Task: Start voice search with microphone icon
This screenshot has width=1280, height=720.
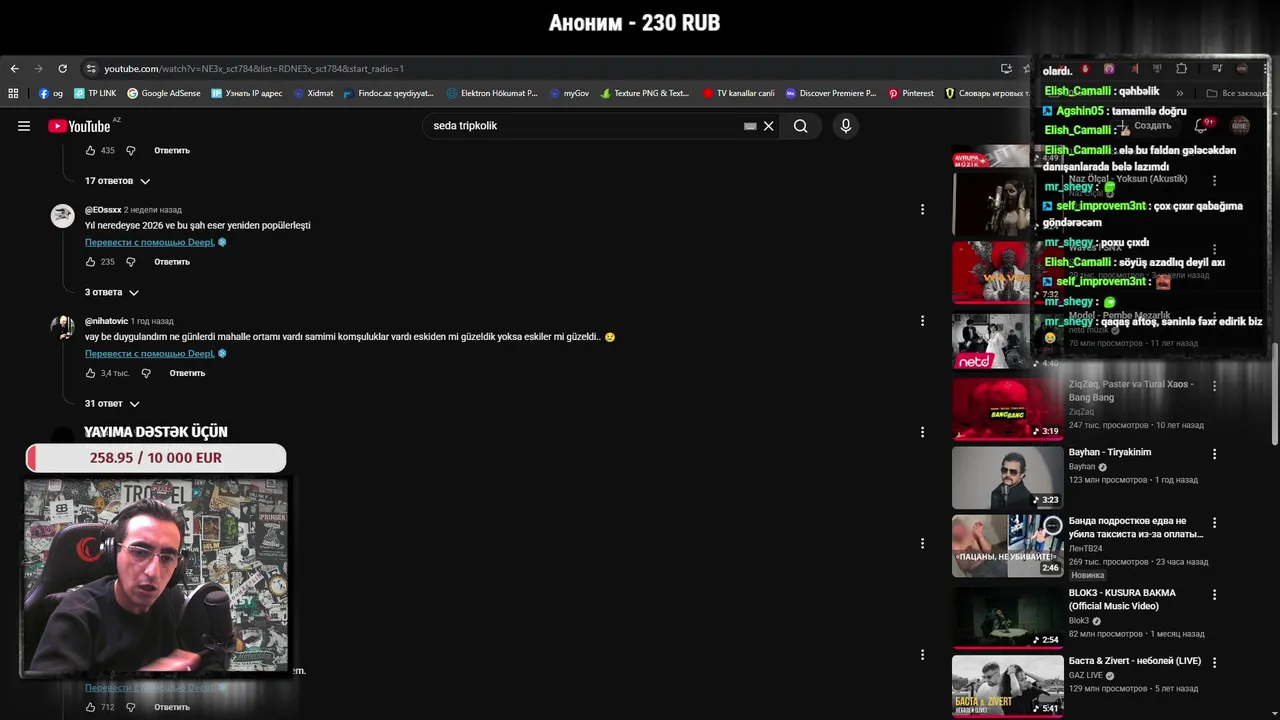Action: (846, 126)
